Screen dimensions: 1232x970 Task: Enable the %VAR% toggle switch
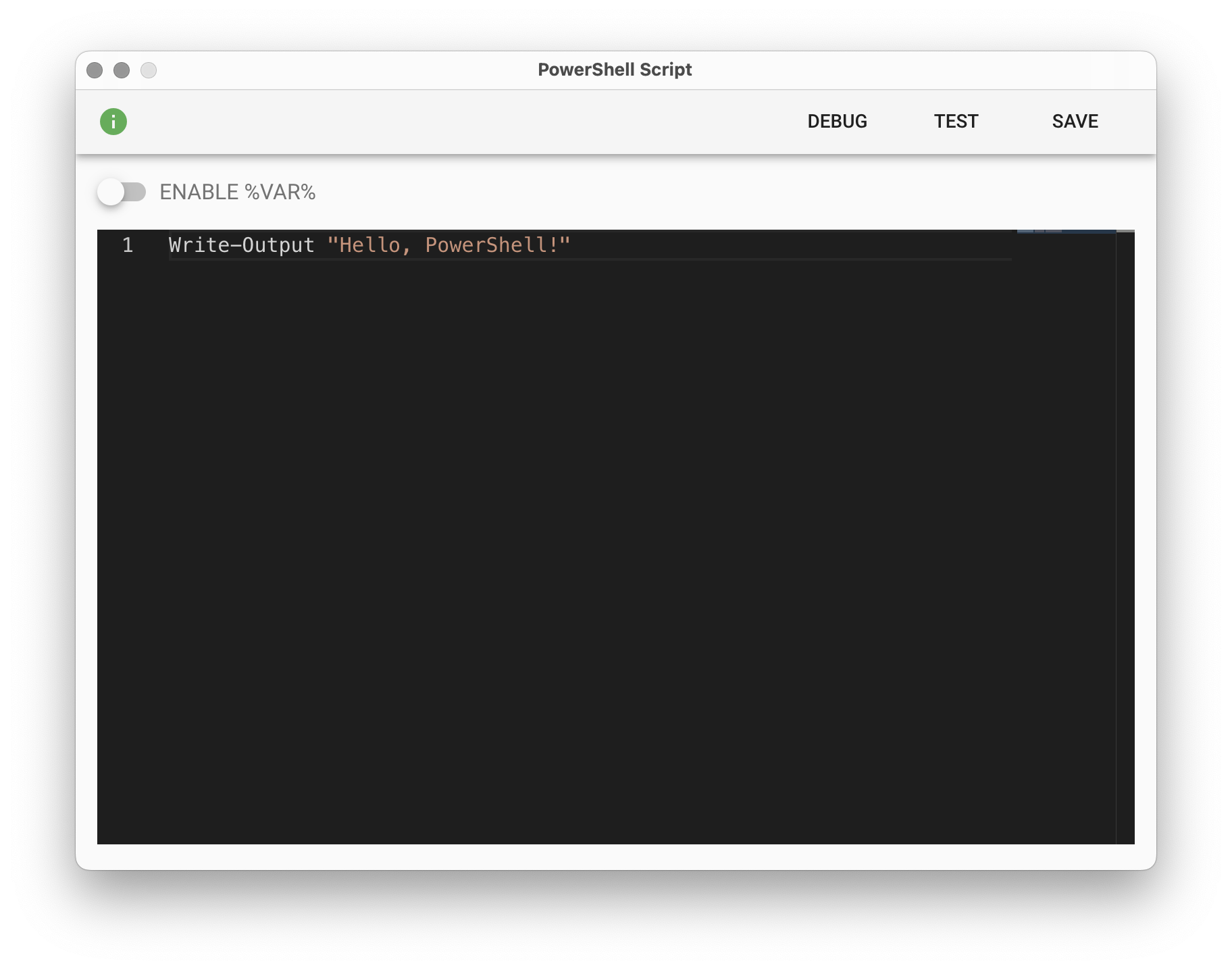coord(122,193)
